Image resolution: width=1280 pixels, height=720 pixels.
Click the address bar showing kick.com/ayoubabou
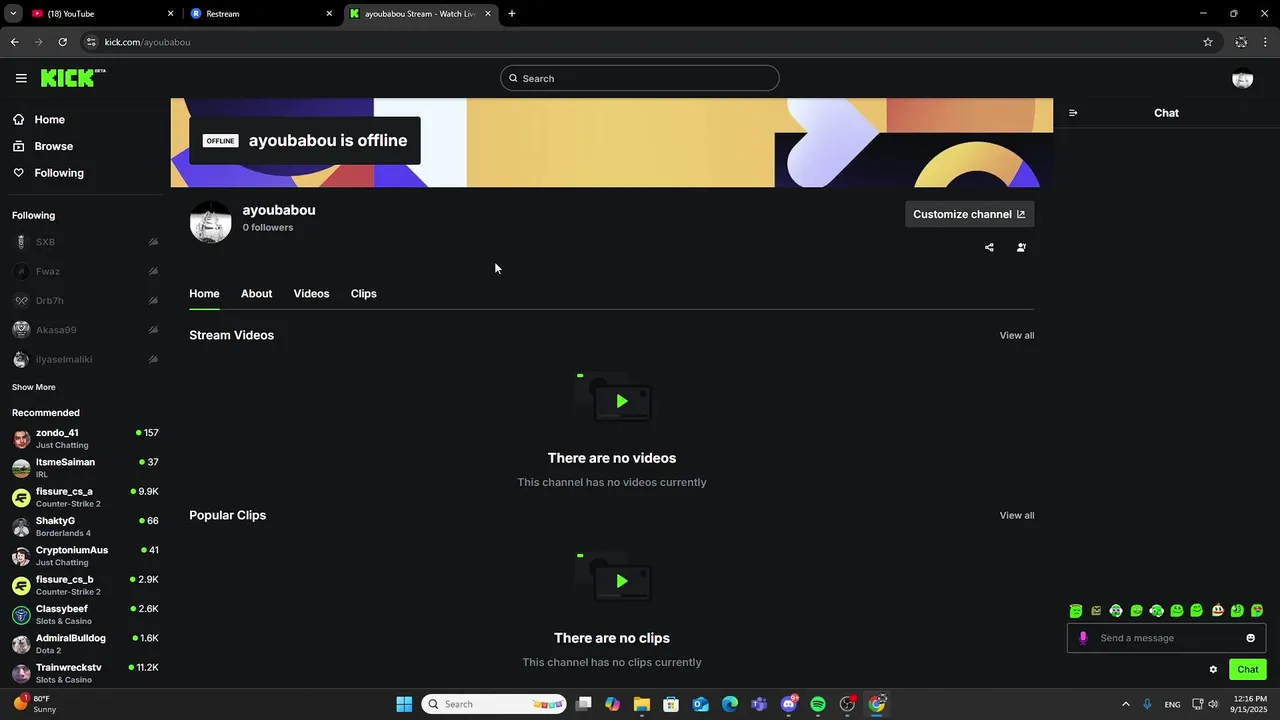[640, 42]
